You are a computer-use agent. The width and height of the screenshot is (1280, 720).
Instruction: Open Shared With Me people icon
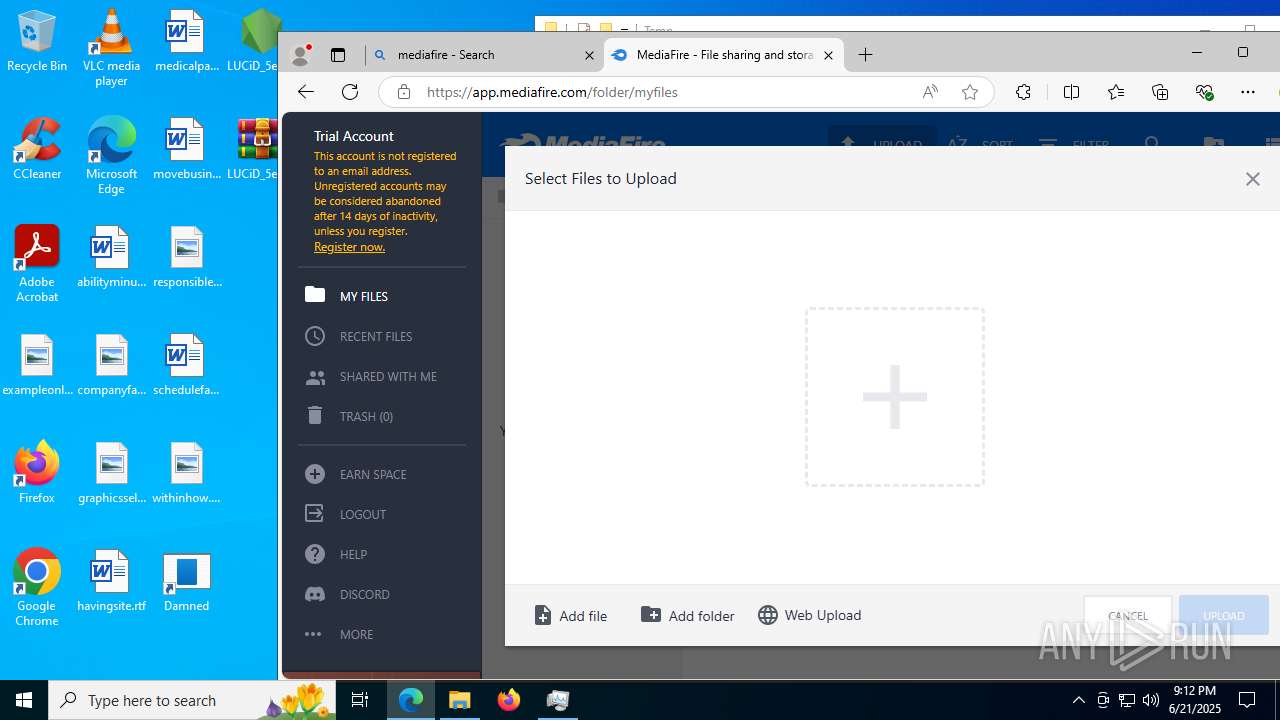tap(315, 377)
